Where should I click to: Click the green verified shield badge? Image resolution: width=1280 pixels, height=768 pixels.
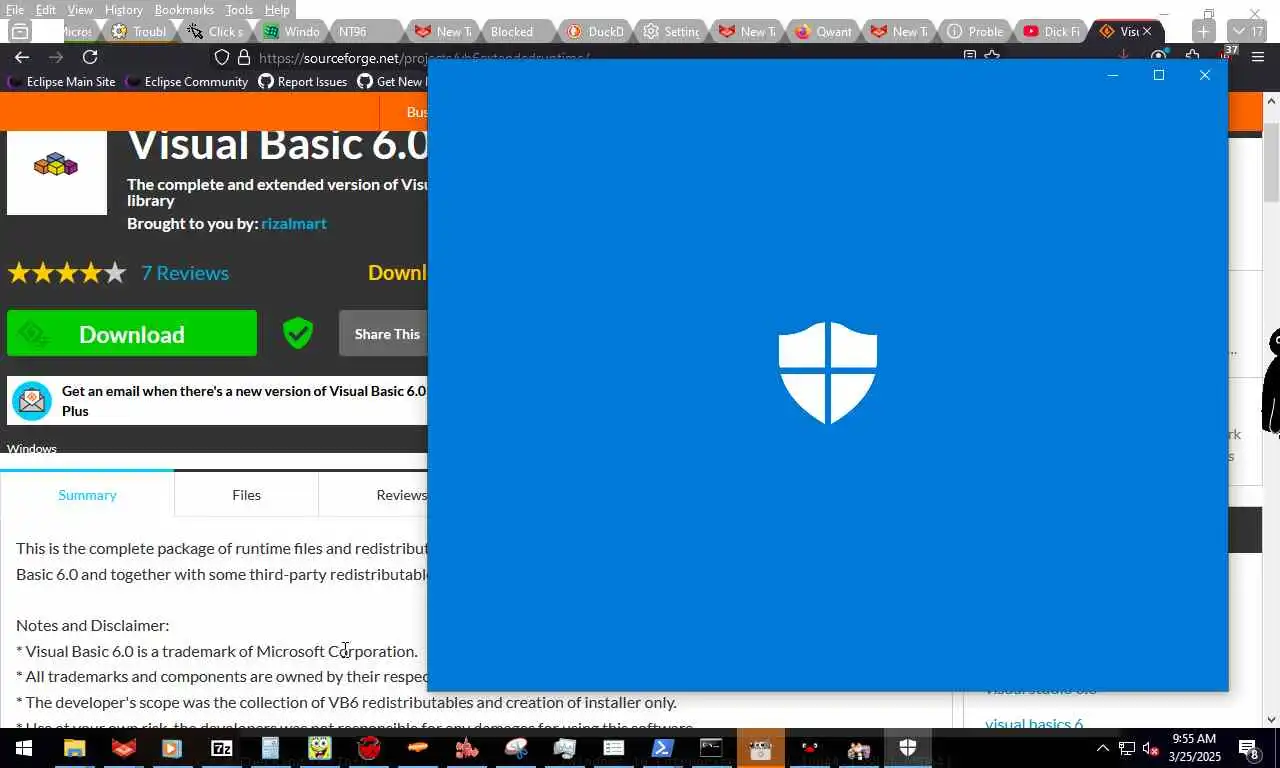click(298, 333)
